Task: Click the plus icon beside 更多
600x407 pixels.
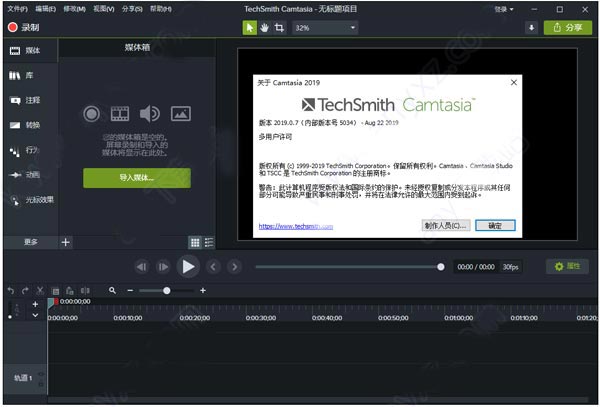Action: (65, 242)
